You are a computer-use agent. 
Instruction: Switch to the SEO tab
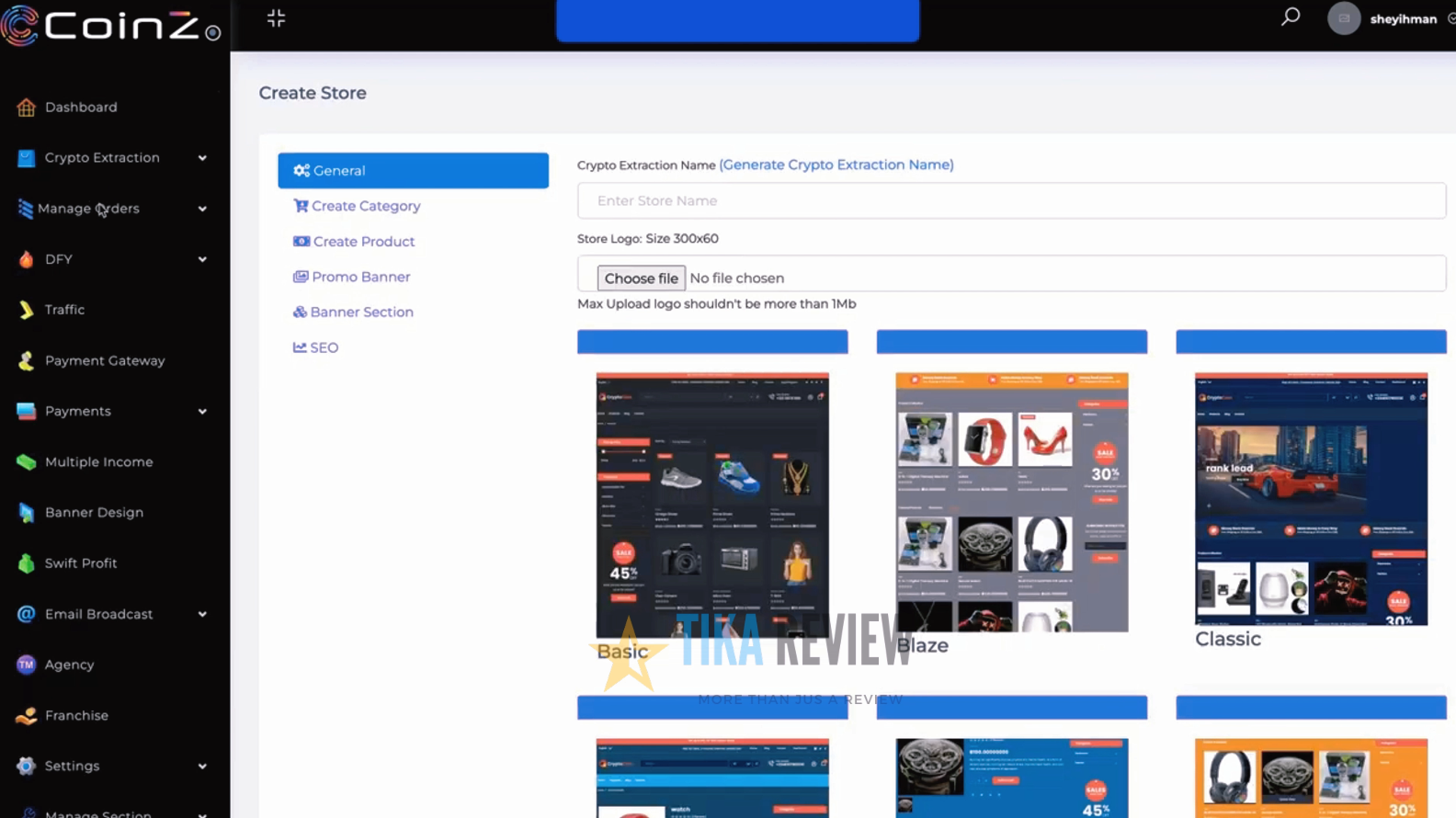[324, 347]
